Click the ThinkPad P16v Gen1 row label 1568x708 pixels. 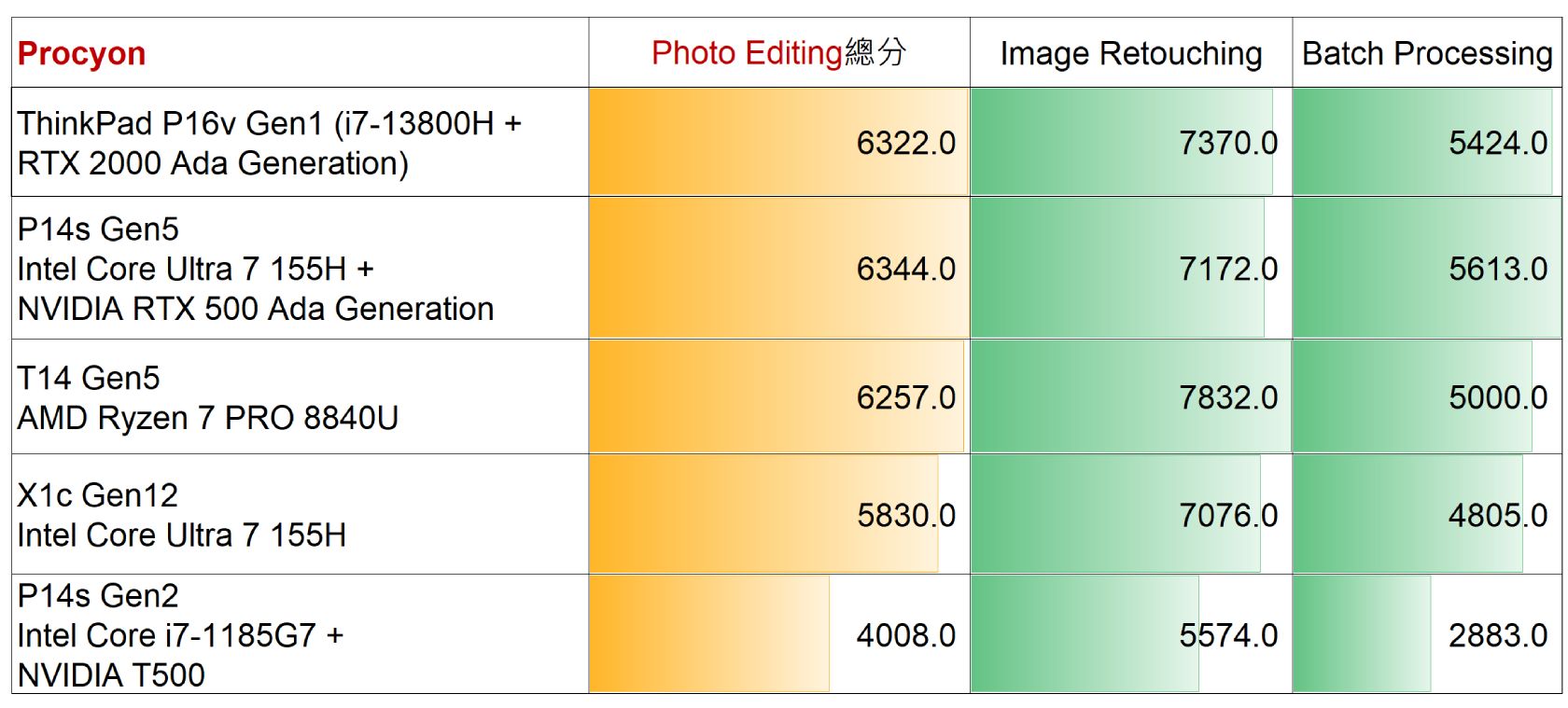(x=300, y=143)
